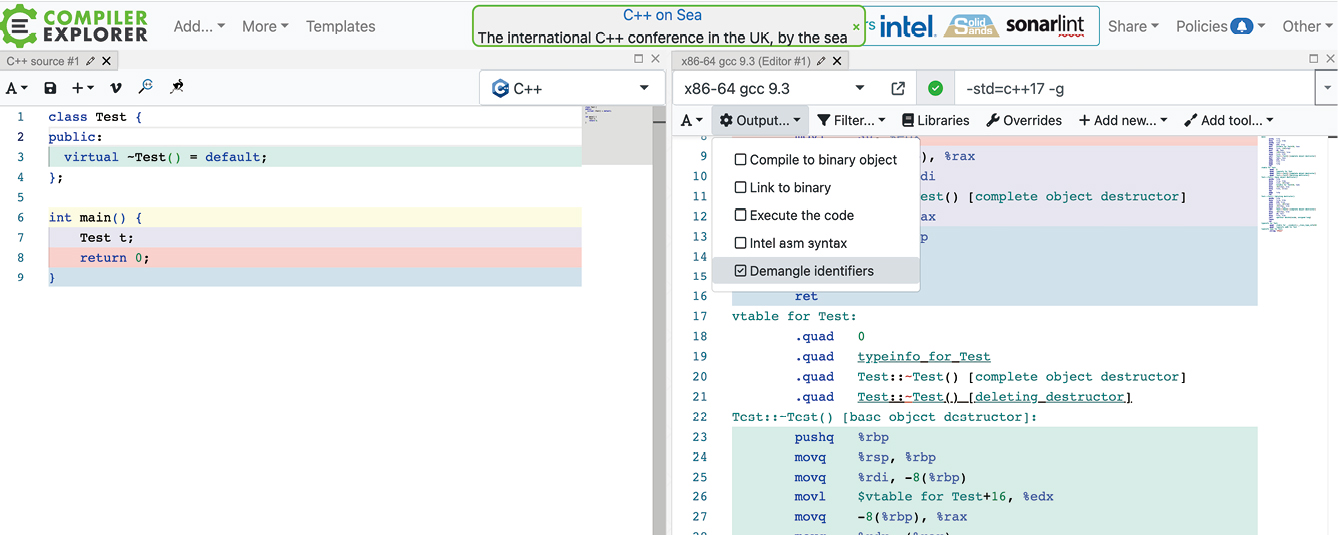Viewport: 1338px width, 535px height.
Task: Check the Execute the code option
Action: coord(741,215)
